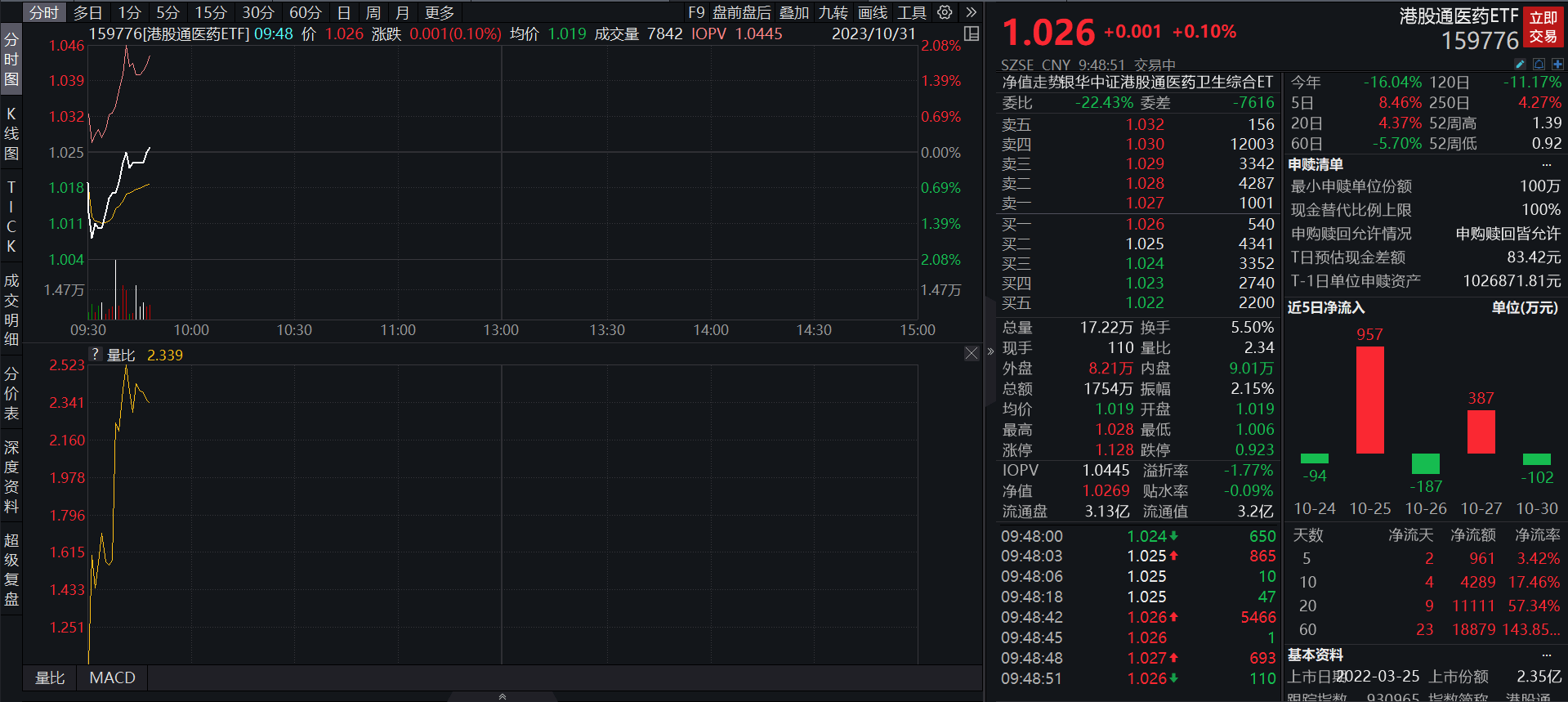Activate 画线 drawing tools

pos(873,12)
